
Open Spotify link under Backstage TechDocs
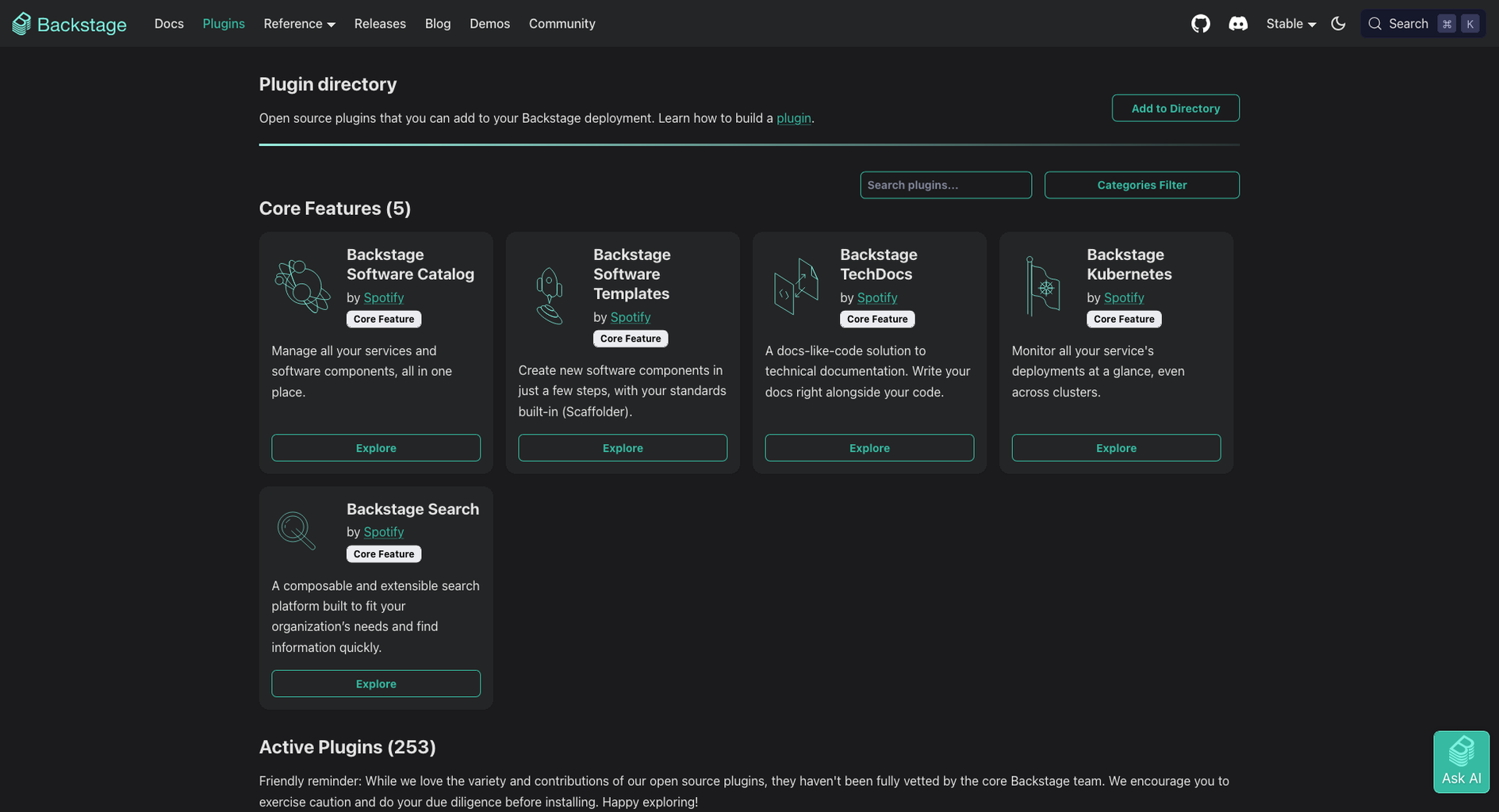tap(877, 297)
